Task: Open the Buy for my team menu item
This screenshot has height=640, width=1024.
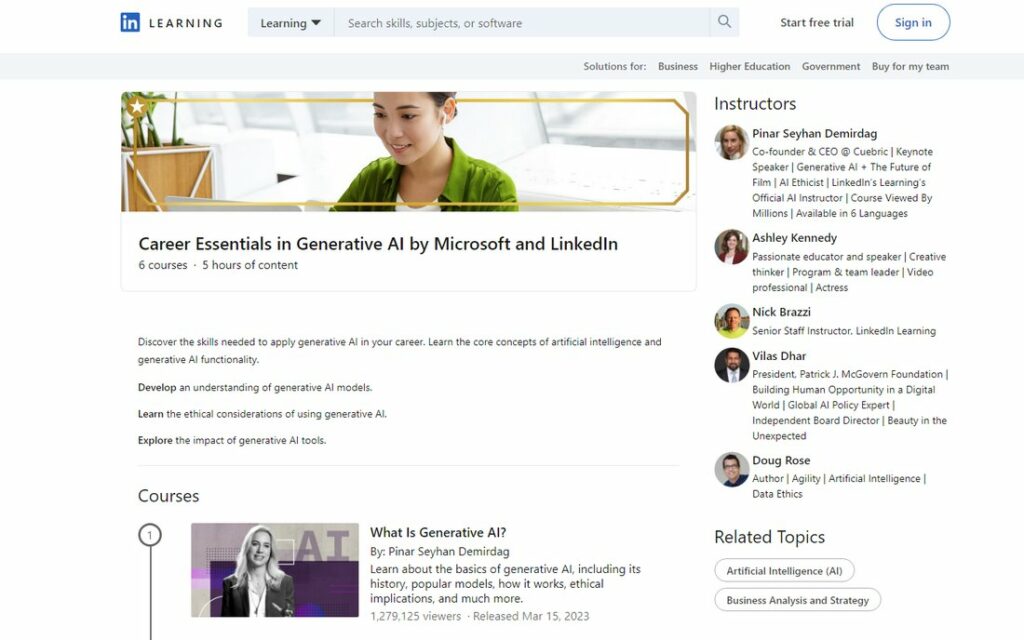Action: click(910, 66)
